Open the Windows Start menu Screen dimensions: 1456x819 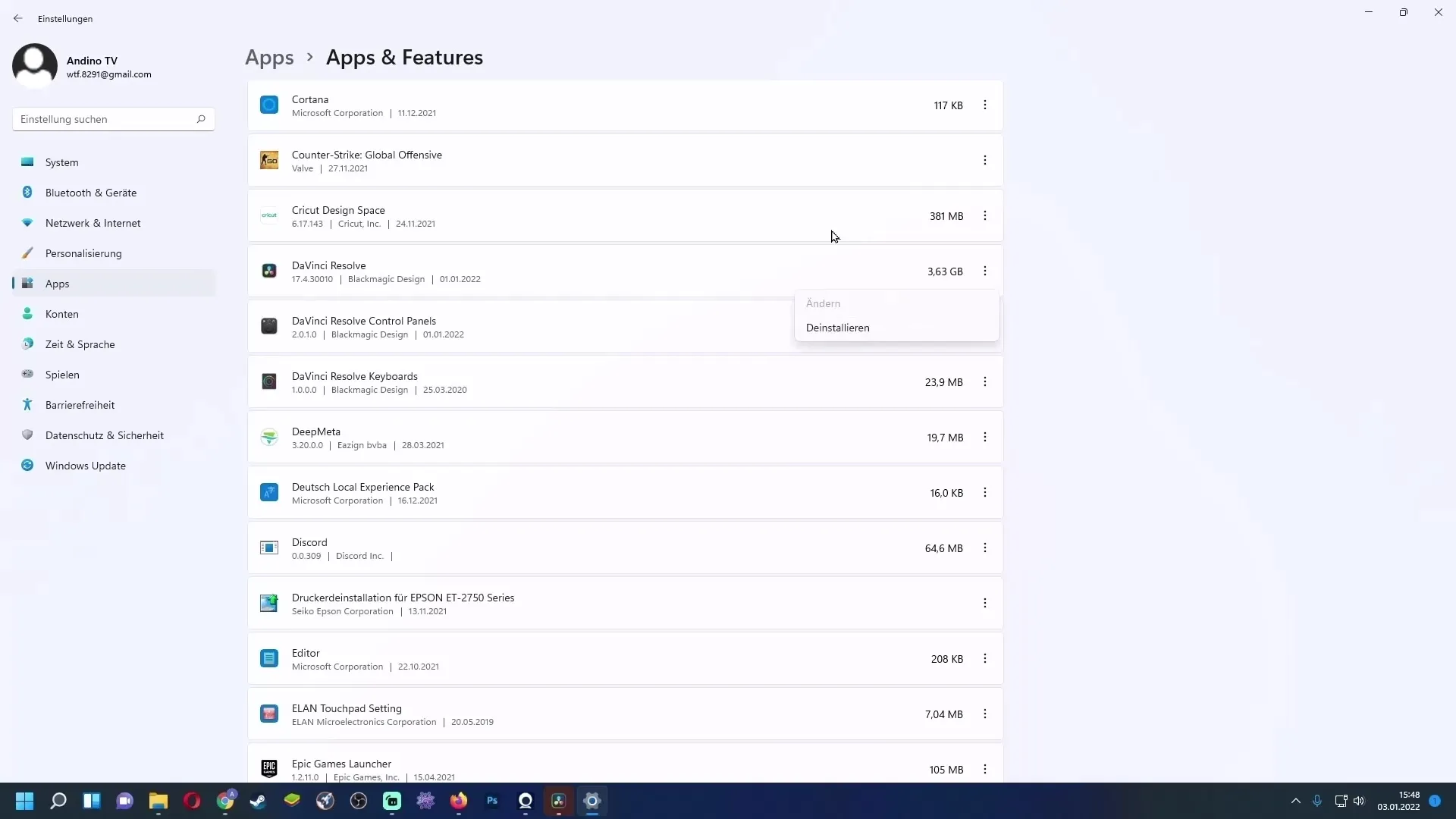24,801
